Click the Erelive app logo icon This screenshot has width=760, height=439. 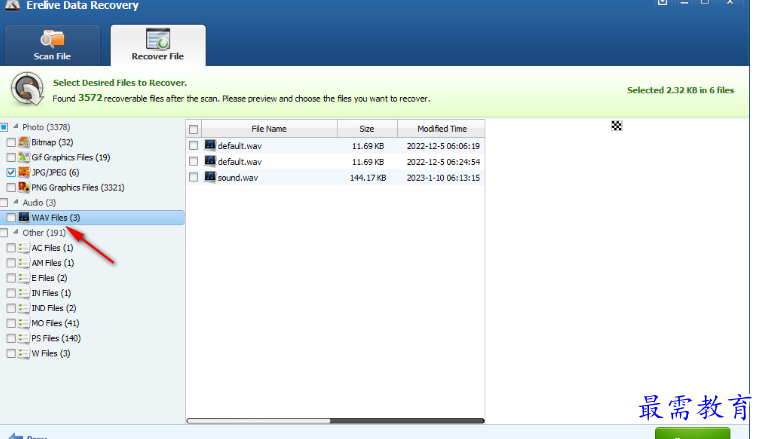tap(13, 5)
